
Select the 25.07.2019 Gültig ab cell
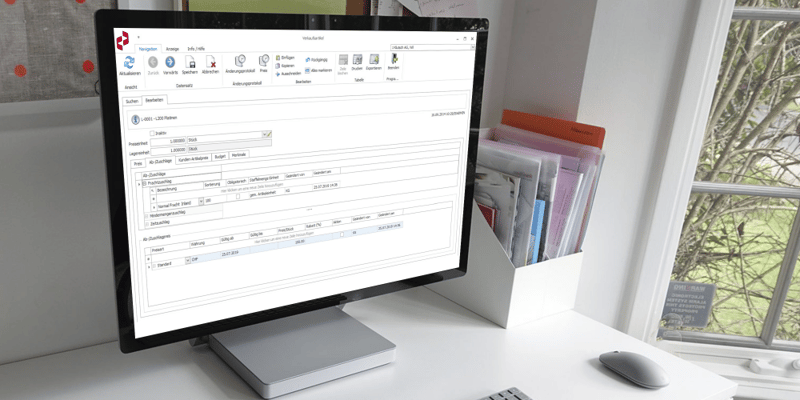tap(234, 254)
